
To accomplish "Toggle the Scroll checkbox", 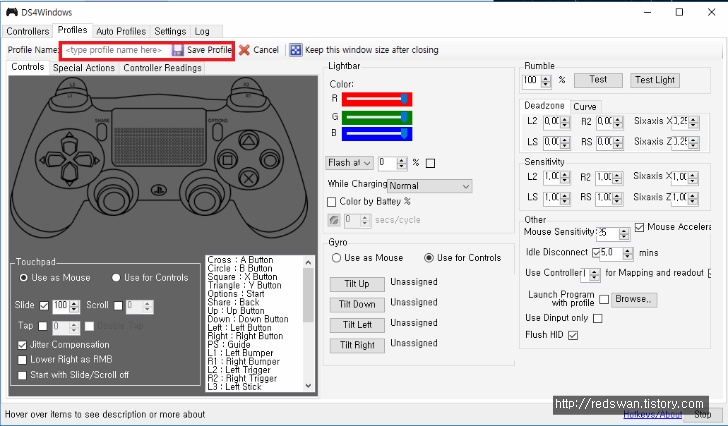I will [118, 306].
